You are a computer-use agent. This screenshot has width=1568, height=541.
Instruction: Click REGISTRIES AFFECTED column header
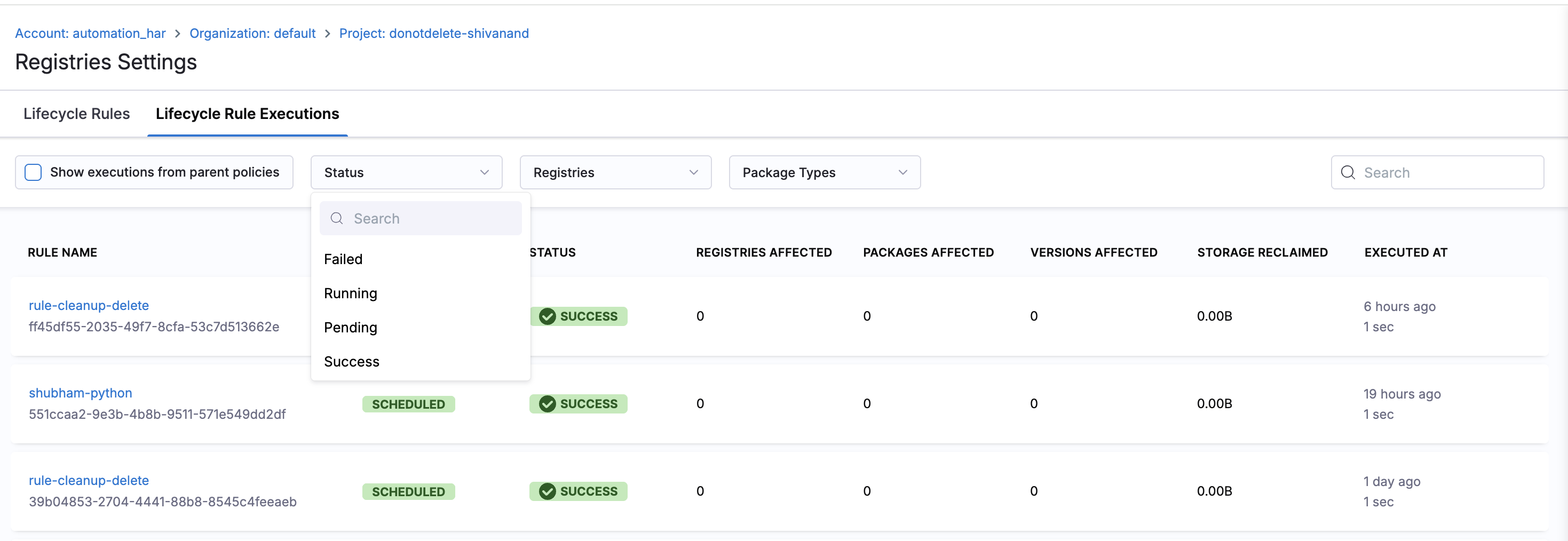[x=764, y=252]
